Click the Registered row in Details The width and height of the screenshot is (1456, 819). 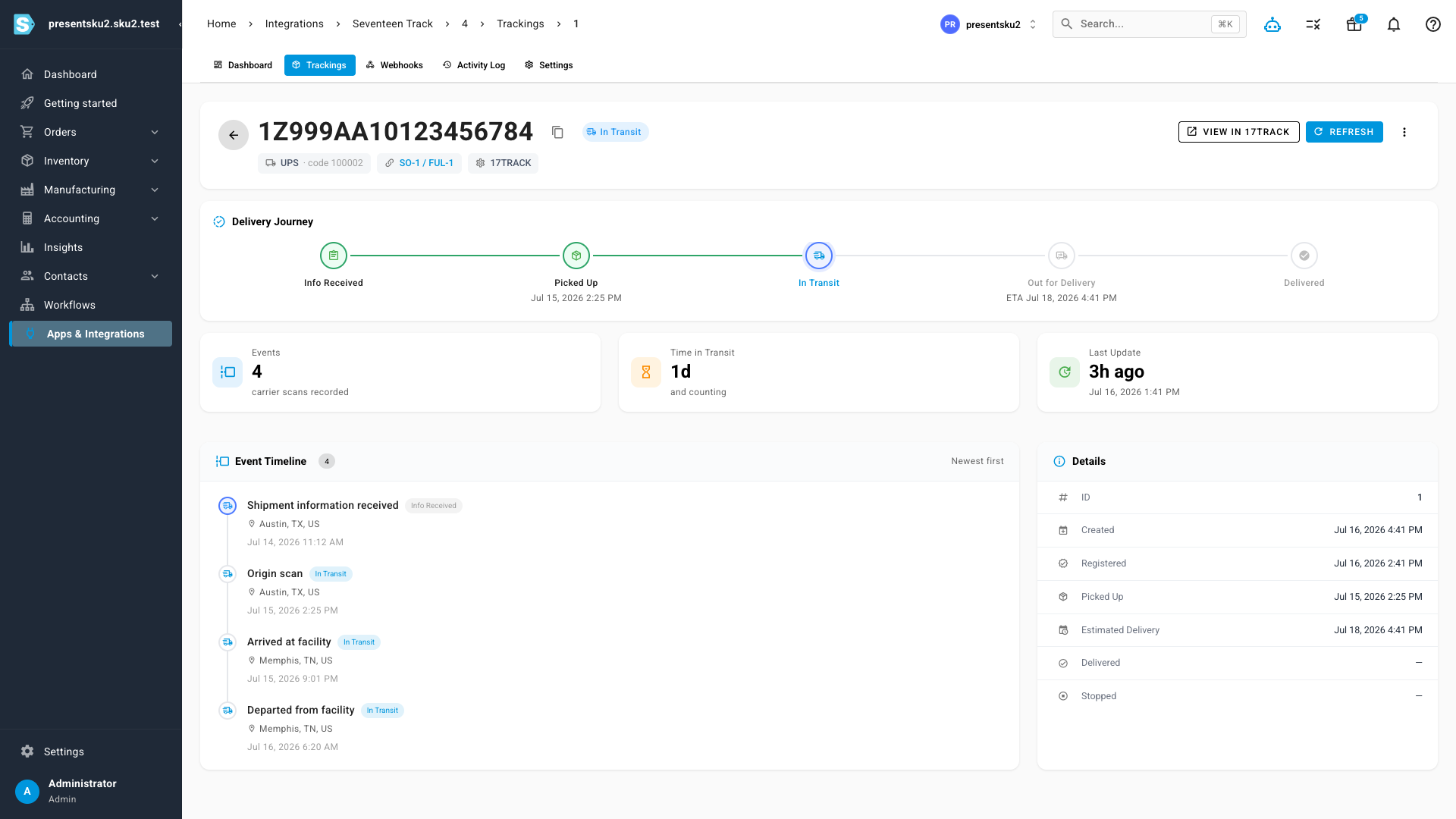click(1238, 563)
